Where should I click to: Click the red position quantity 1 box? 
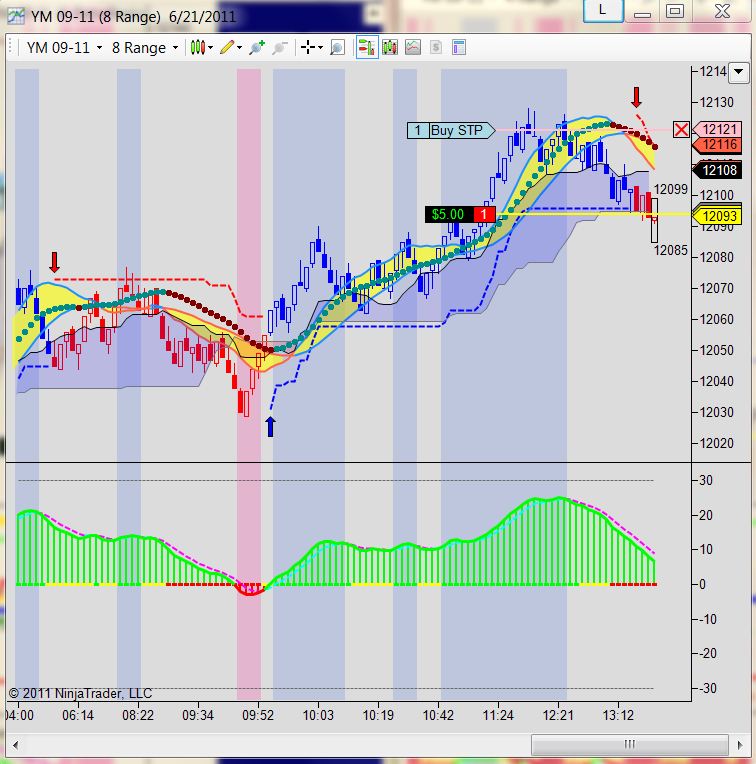coord(484,214)
